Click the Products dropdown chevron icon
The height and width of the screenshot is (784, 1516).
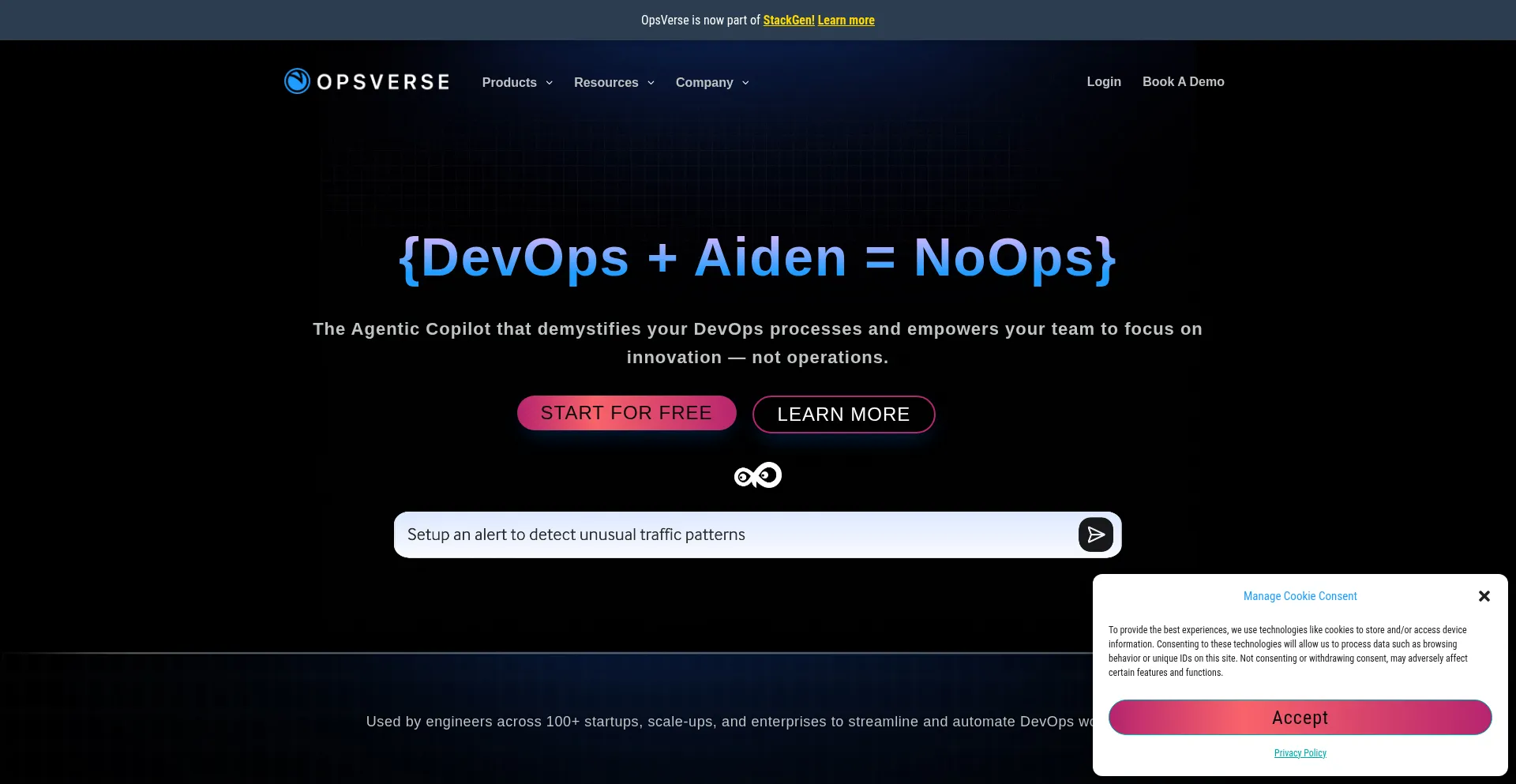click(x=550, y=82)
